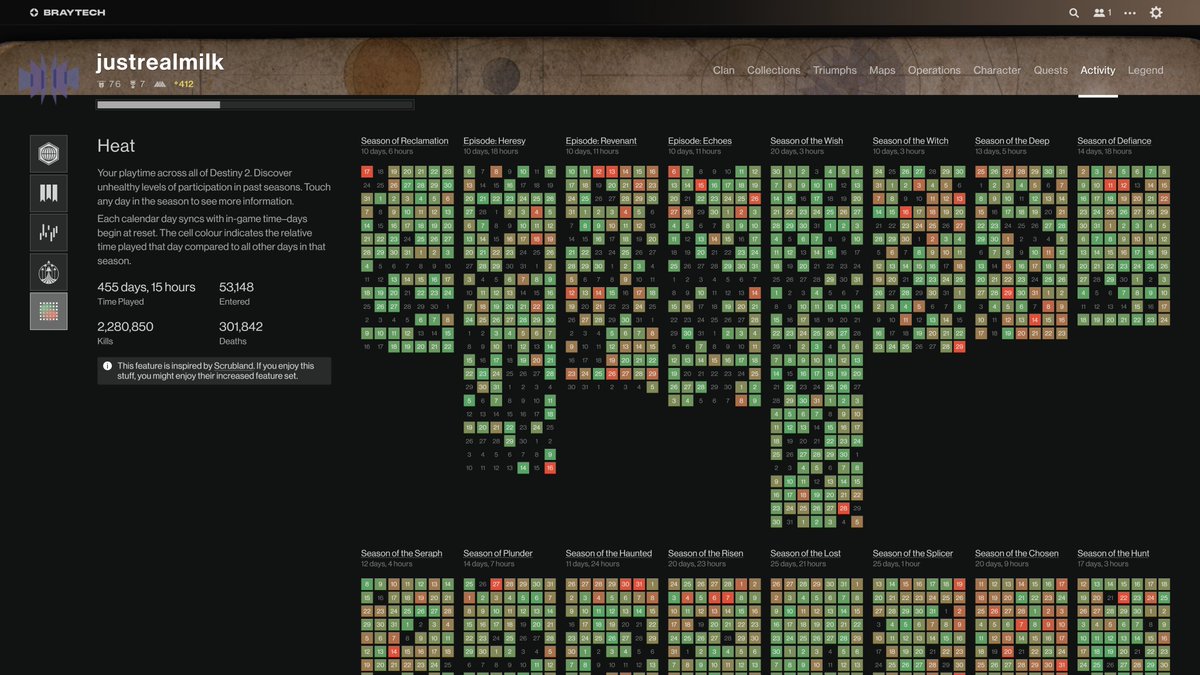This screenshot has height=675, width=1200.
Task: Click the 14 days, 18 hours Defiance duration
Action: [x=1106, y=152]
